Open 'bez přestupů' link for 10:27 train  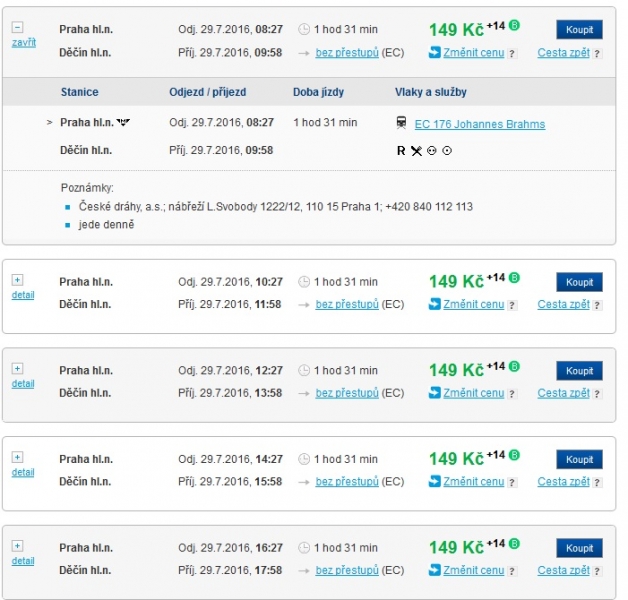point(346,304)
